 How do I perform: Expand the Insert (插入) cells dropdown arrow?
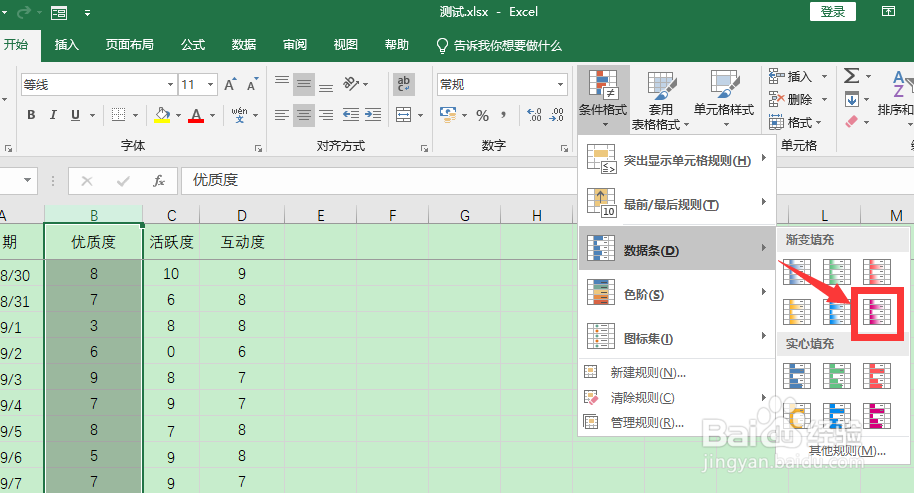tap(824, 76)
